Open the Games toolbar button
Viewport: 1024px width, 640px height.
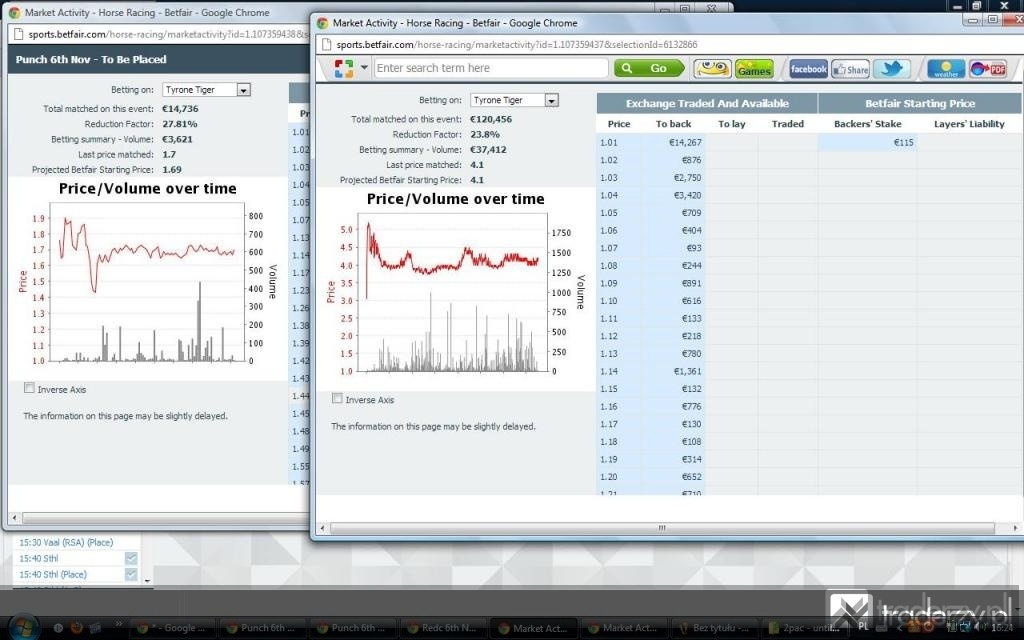click(x=754, y=69)
